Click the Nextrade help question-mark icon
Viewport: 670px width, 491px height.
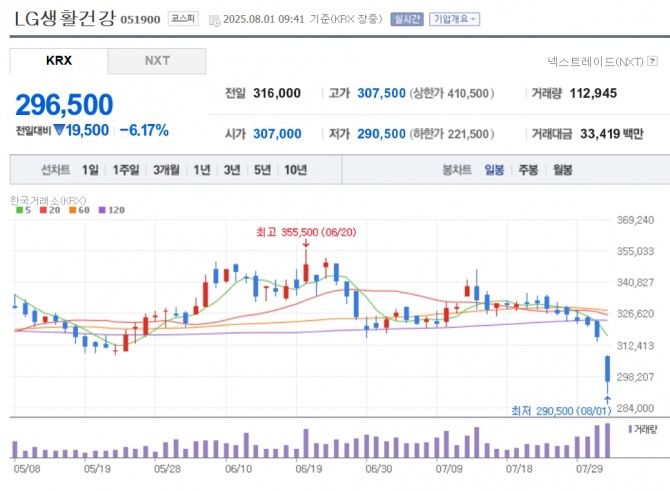(x=652, y=61)
